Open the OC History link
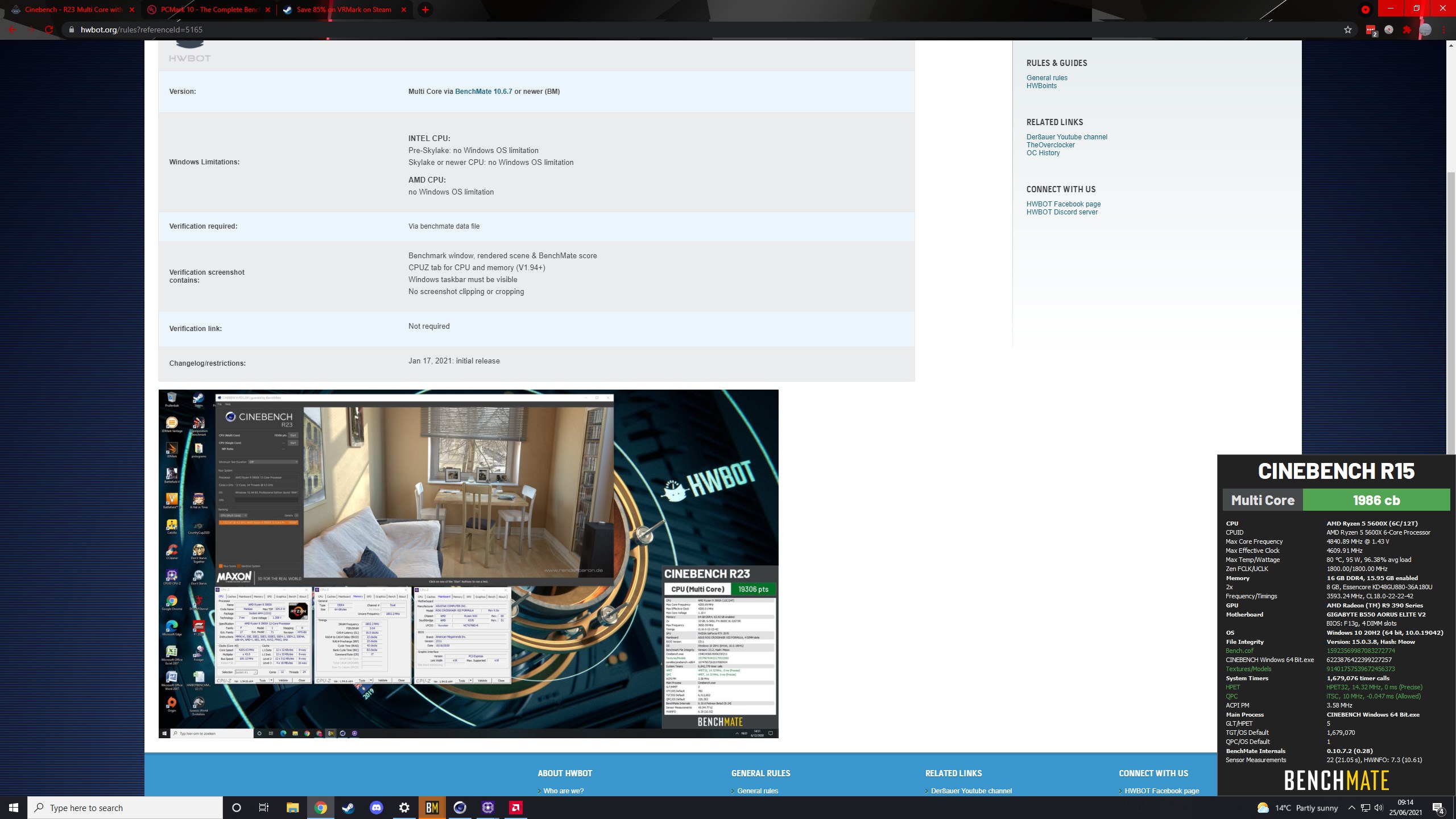This screenshot has width=1456, height=819. click(x=1043, y=153)
